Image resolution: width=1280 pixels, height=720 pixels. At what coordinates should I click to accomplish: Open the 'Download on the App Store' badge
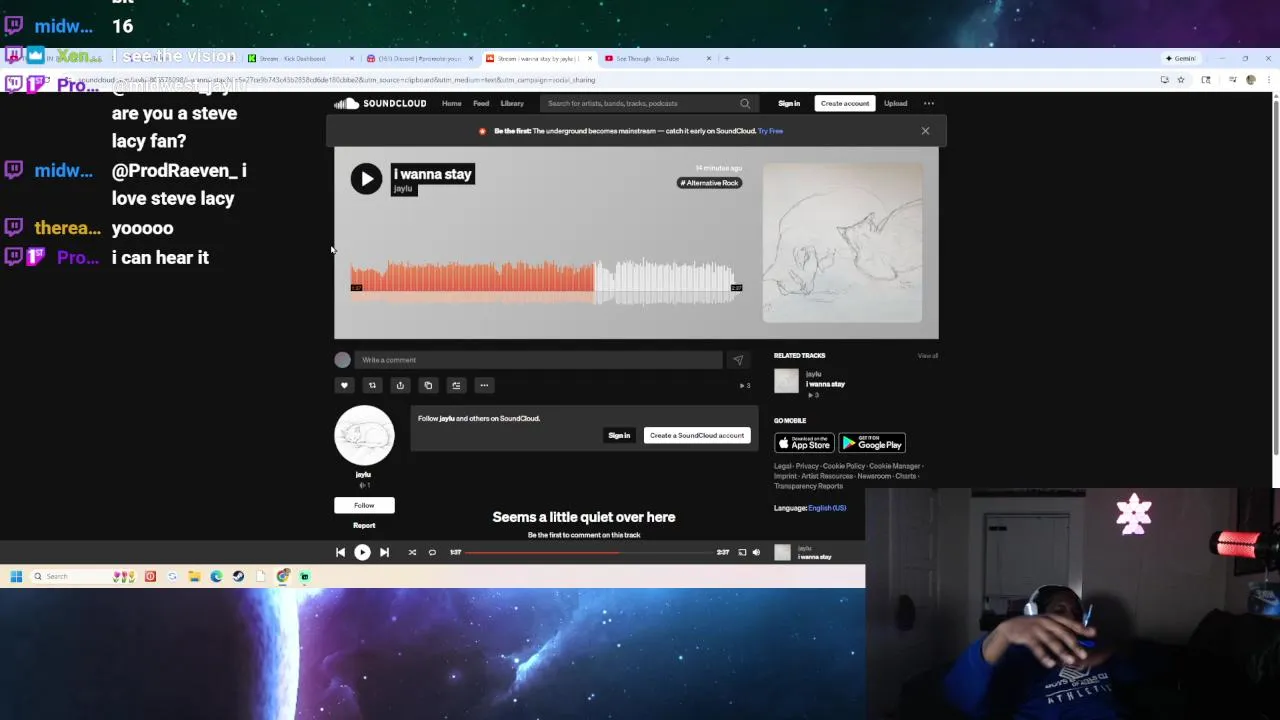[804, 443]
